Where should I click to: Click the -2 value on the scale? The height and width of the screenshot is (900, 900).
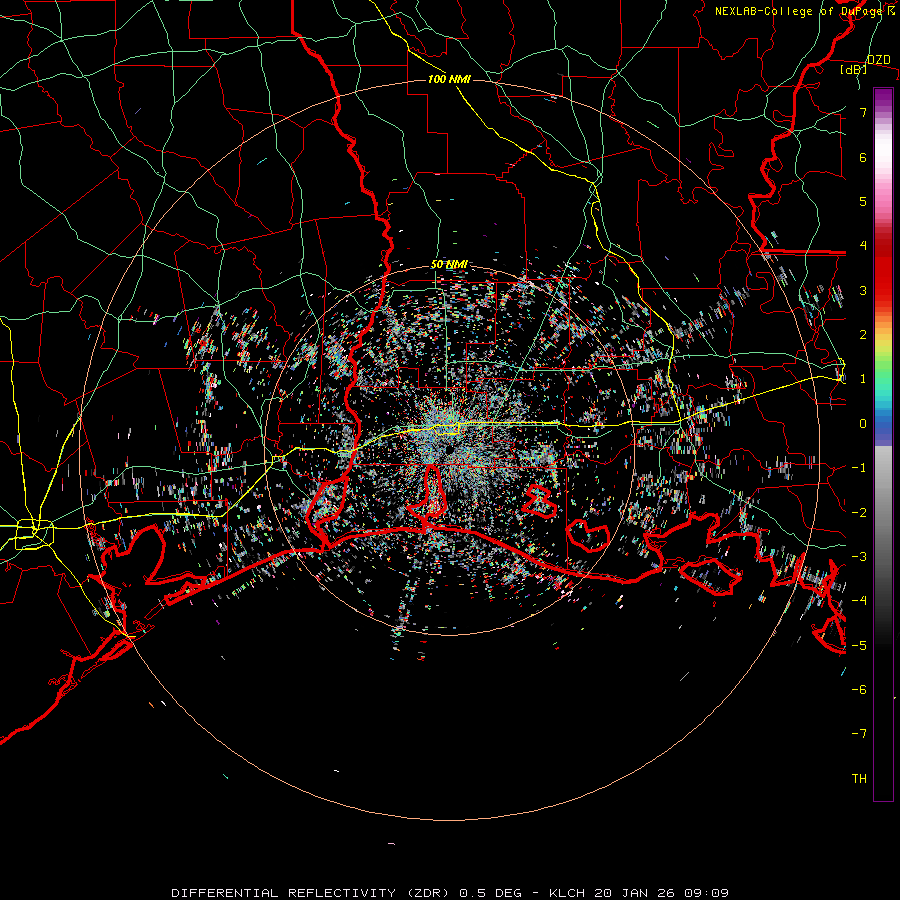[x=859, y=513]
